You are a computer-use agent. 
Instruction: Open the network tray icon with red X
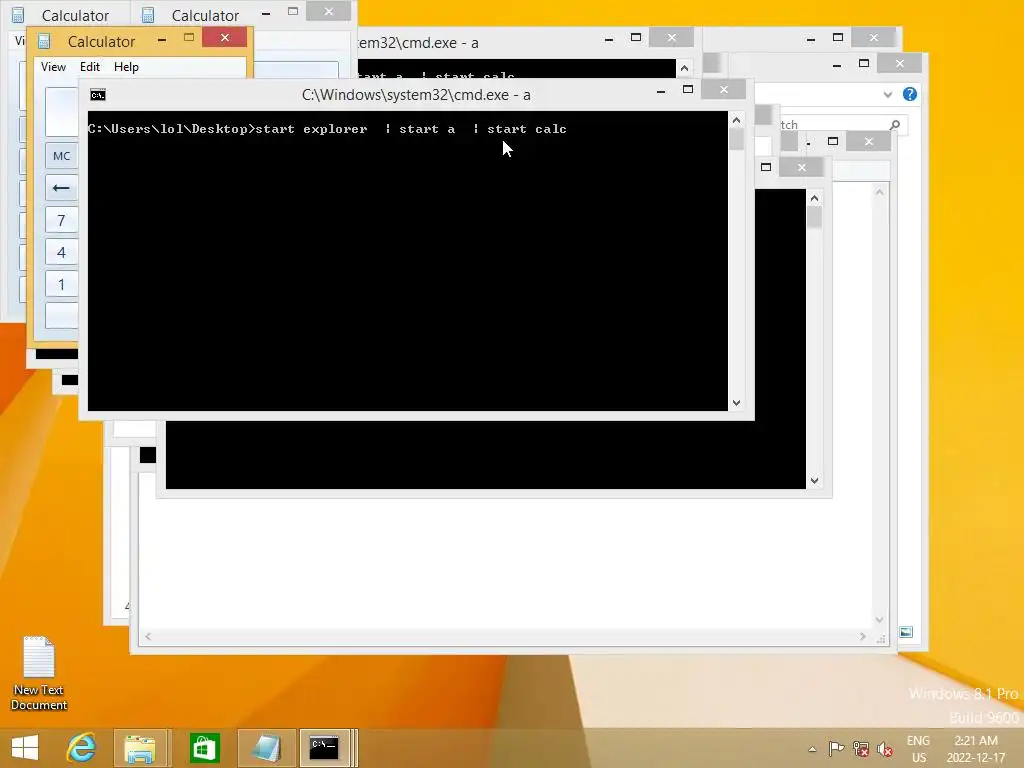pos(861,748)
